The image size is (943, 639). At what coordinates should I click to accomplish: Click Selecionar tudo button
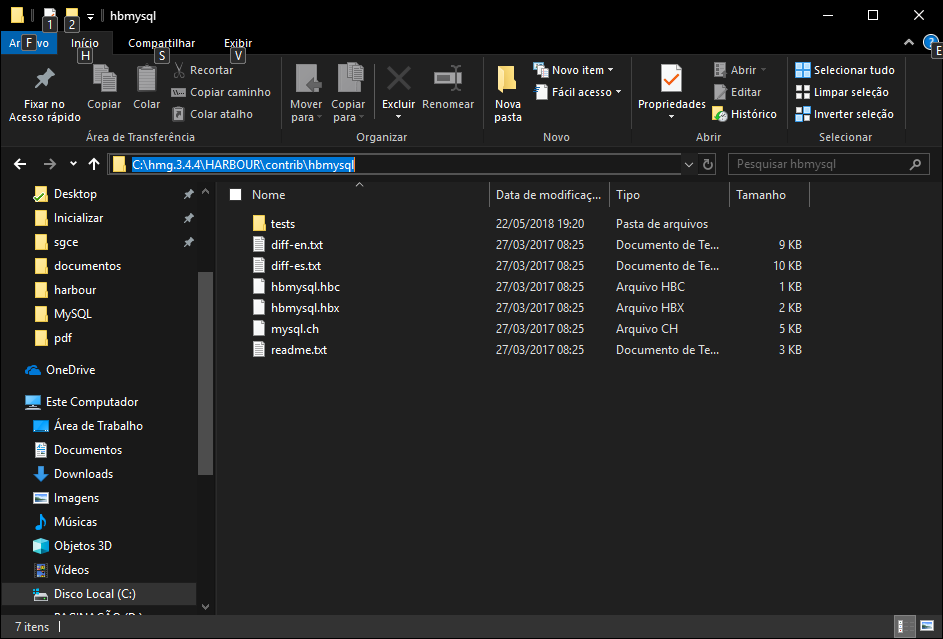pyautogui.click(x=845, y=70)
